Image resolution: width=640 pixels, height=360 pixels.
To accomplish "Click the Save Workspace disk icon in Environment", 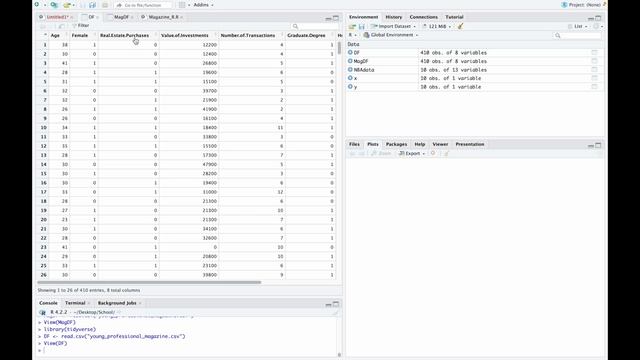I will pyautogui.click(x=362, y=26).
